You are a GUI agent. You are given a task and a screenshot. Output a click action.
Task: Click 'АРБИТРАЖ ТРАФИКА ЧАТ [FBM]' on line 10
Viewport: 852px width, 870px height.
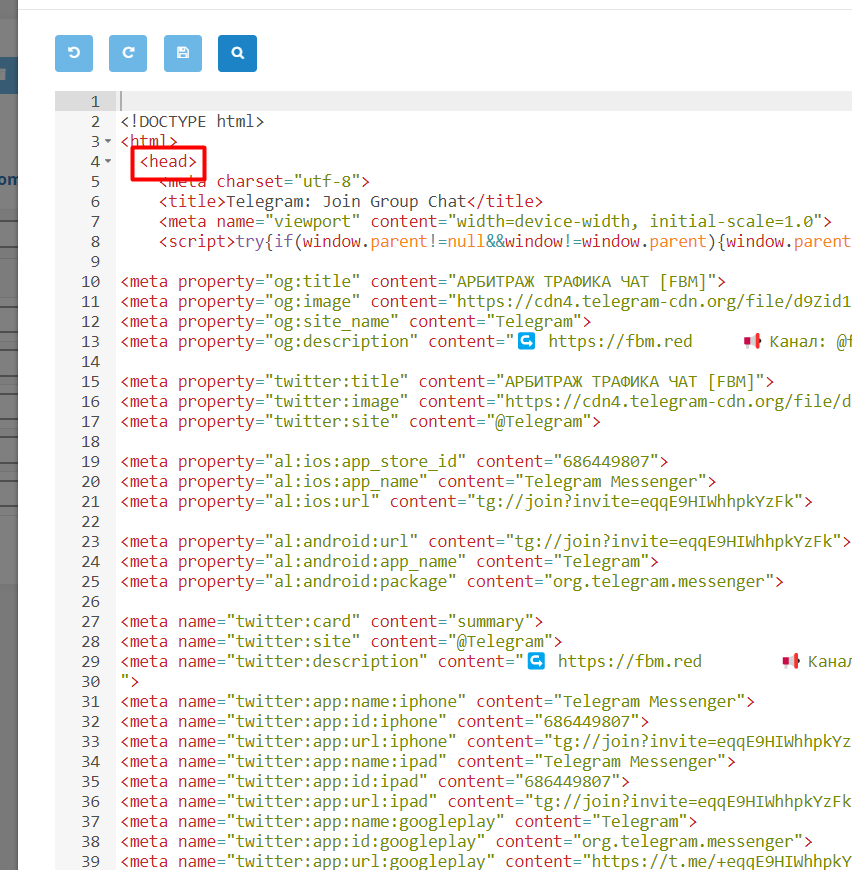point(581,281)
